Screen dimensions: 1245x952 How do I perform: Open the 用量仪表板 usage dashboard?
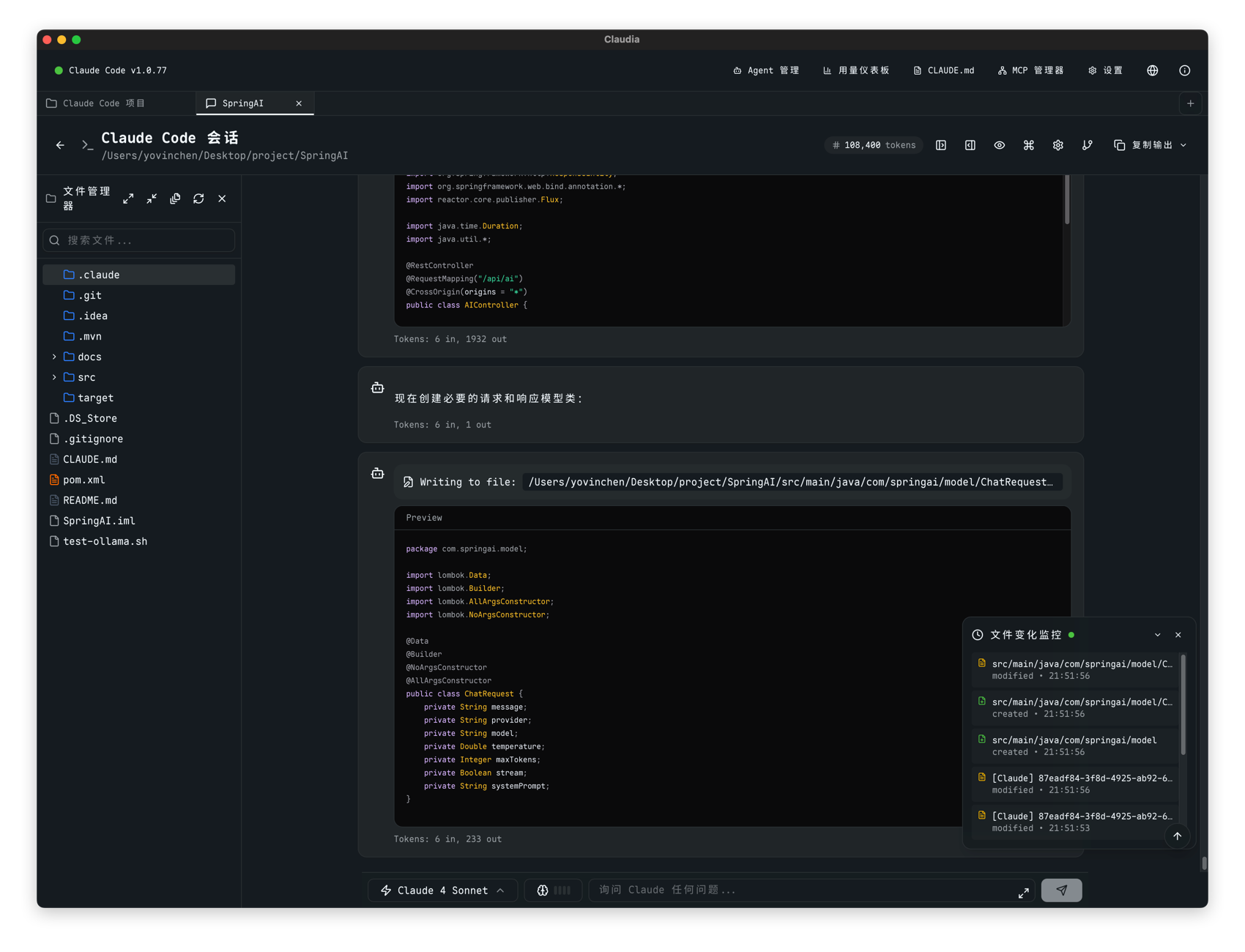click(x=856, y=70)
